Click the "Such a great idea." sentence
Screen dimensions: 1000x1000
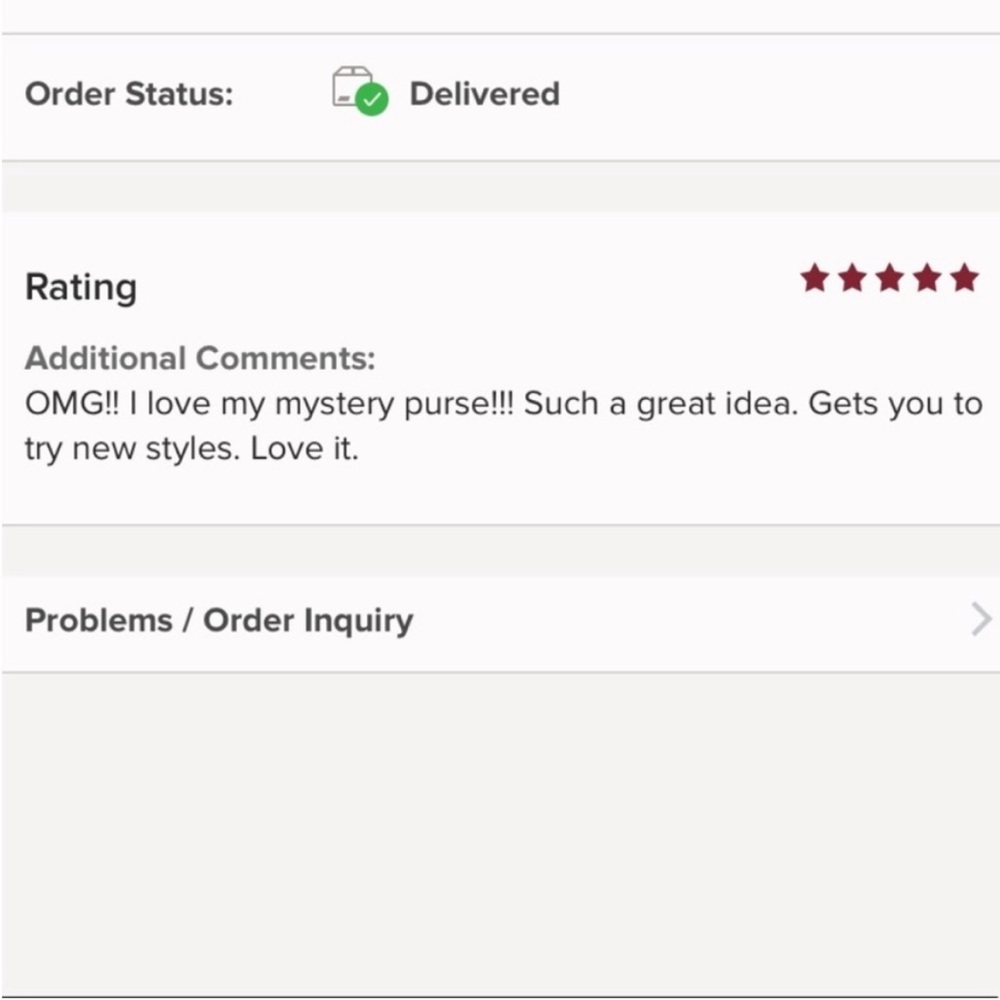point(660,404)
